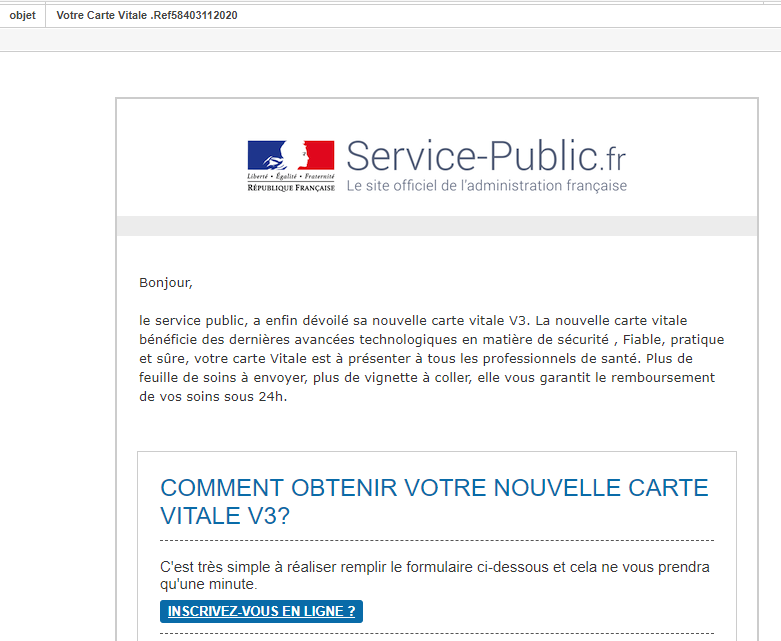Click the 'objet' field label

click(x=22, y=15)
